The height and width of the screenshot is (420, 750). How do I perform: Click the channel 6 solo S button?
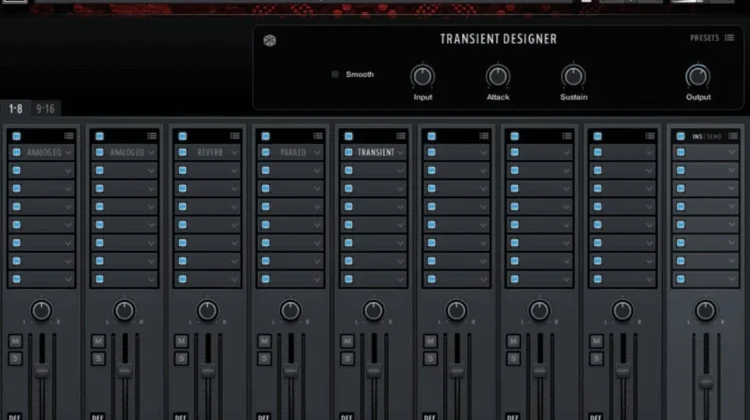pyautogui.click(x=430, y=358)
